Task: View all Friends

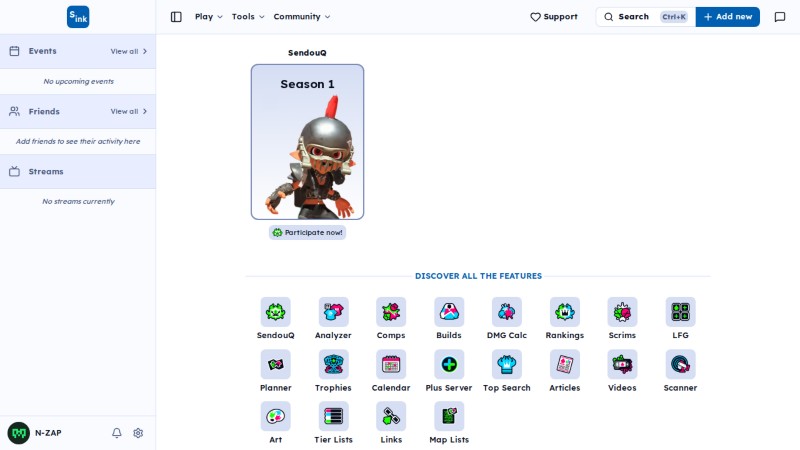Action: (129, 111)
